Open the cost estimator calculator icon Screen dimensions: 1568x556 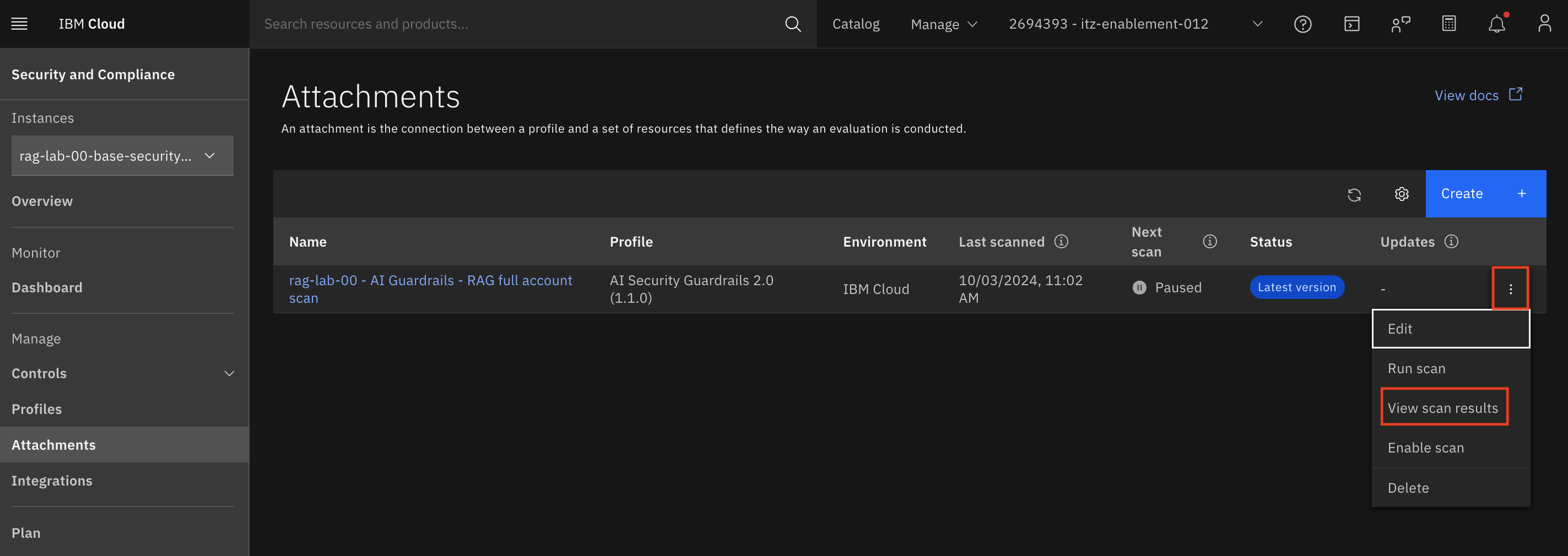click(x=1448, y=24)
